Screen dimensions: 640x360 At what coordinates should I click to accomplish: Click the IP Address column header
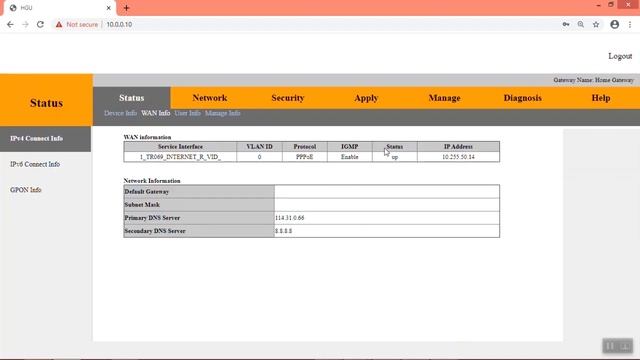tap(458, 147)
